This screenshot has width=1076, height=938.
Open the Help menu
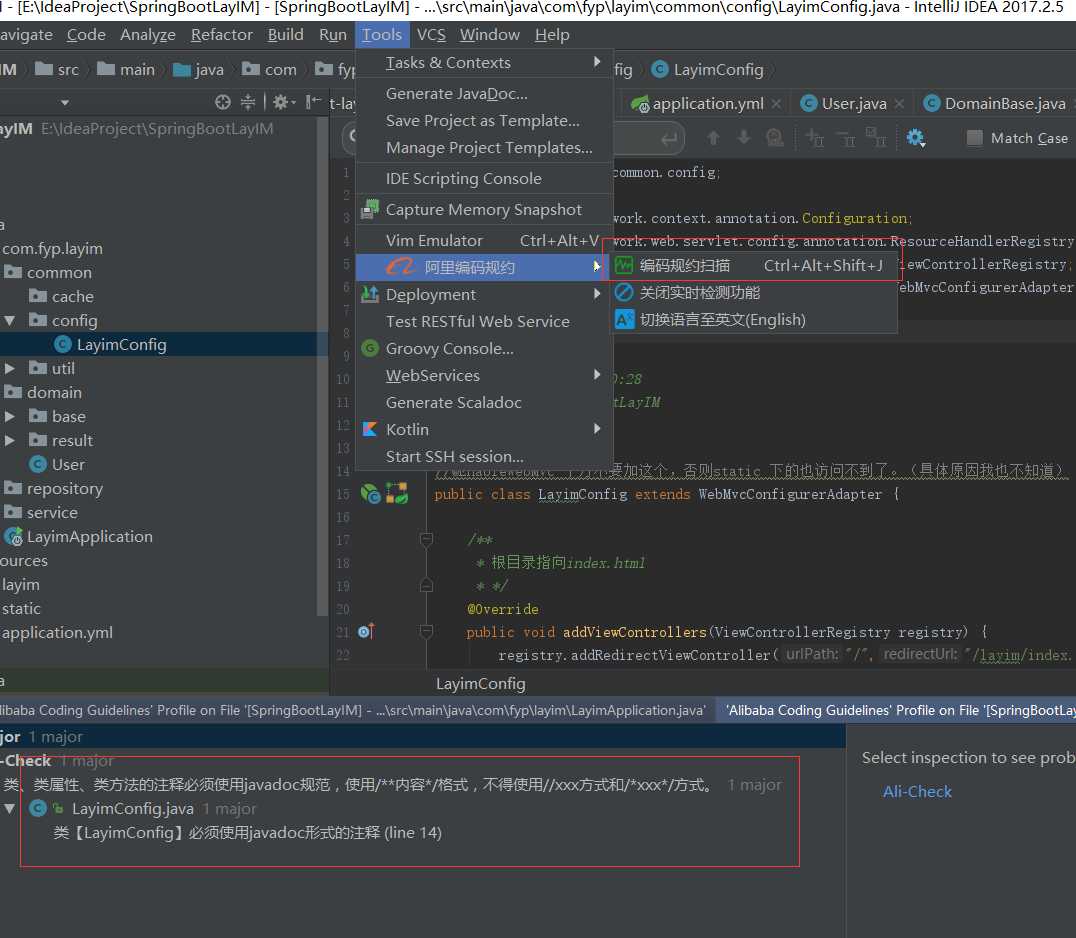coord(552,34)
